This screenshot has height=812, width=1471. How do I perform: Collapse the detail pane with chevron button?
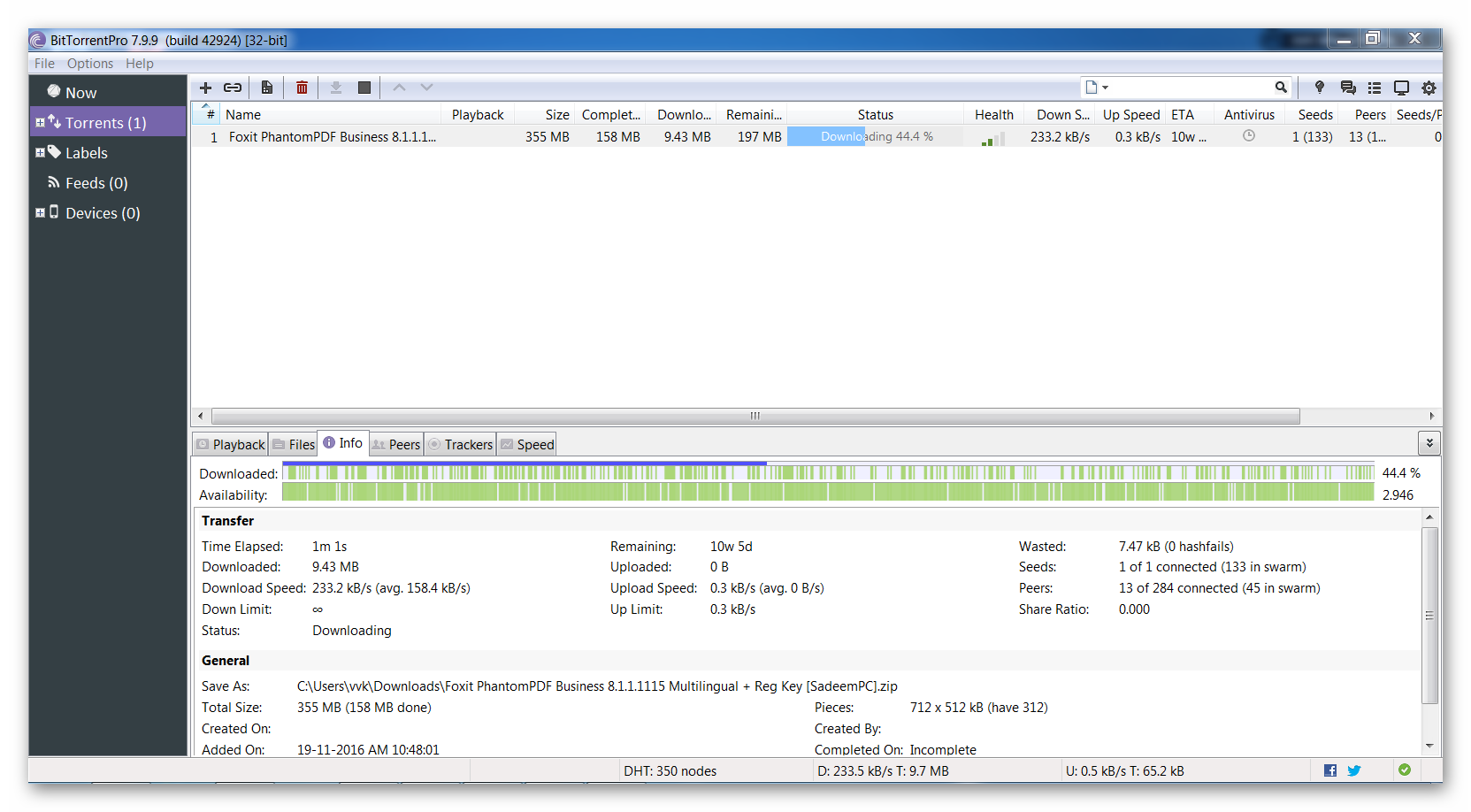pos(1429,443)
